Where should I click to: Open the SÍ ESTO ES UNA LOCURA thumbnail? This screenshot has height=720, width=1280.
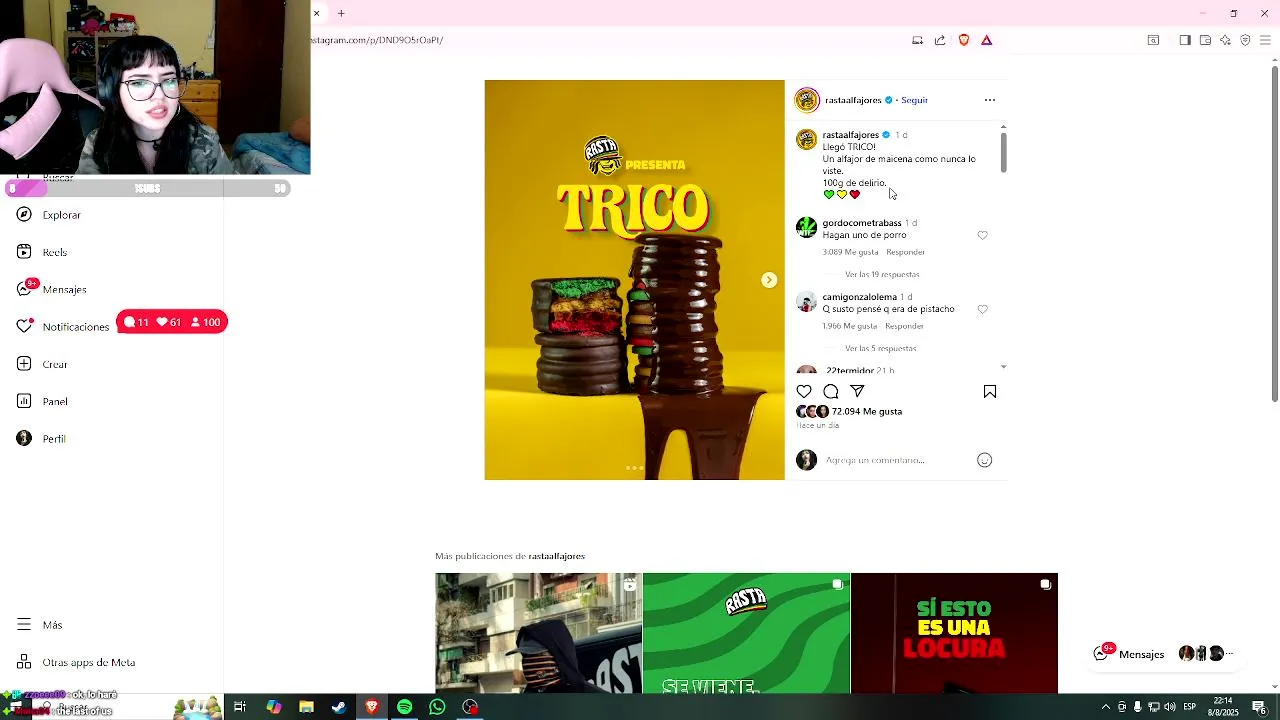954,633
